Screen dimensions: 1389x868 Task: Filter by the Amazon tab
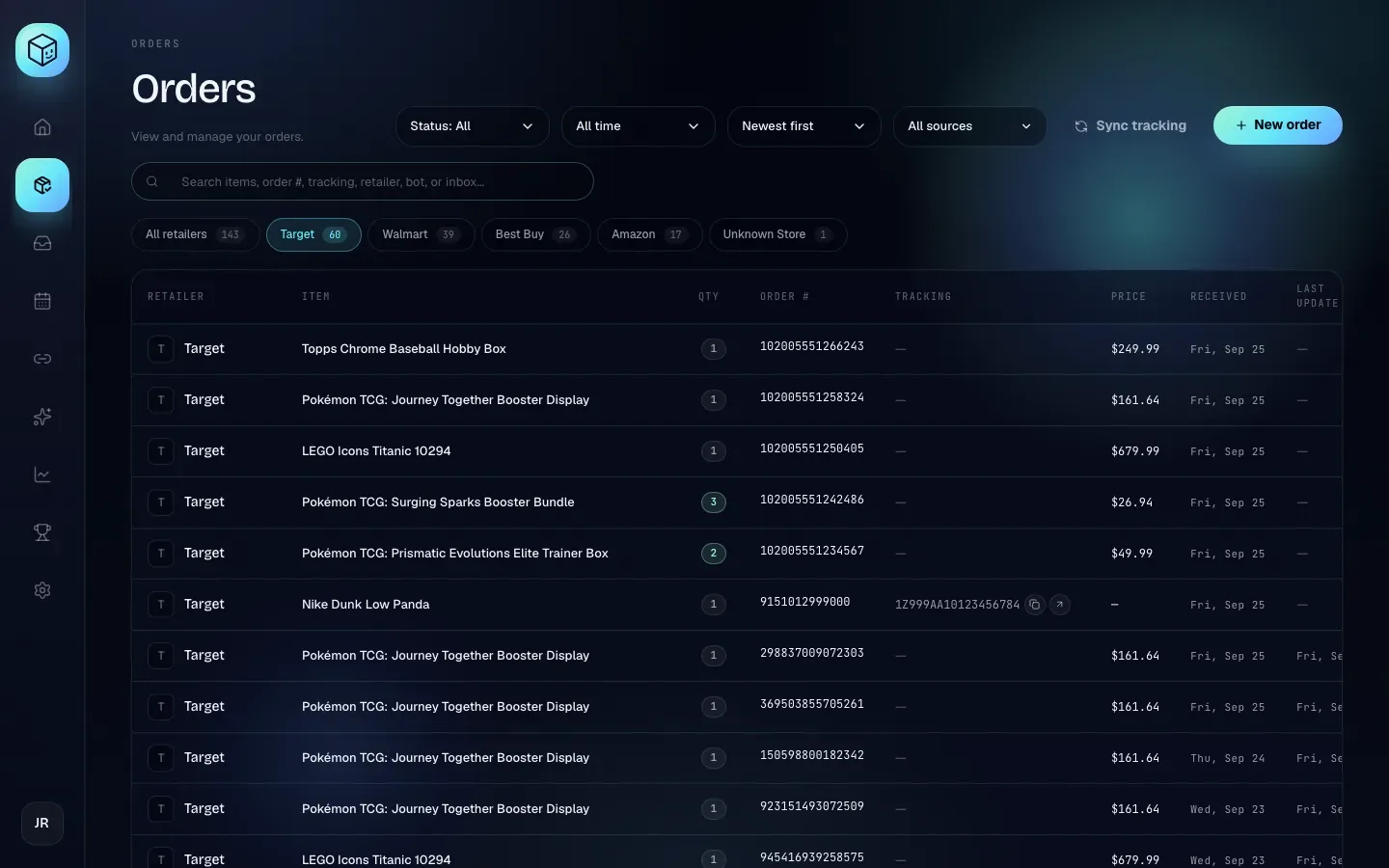(650, 234)
